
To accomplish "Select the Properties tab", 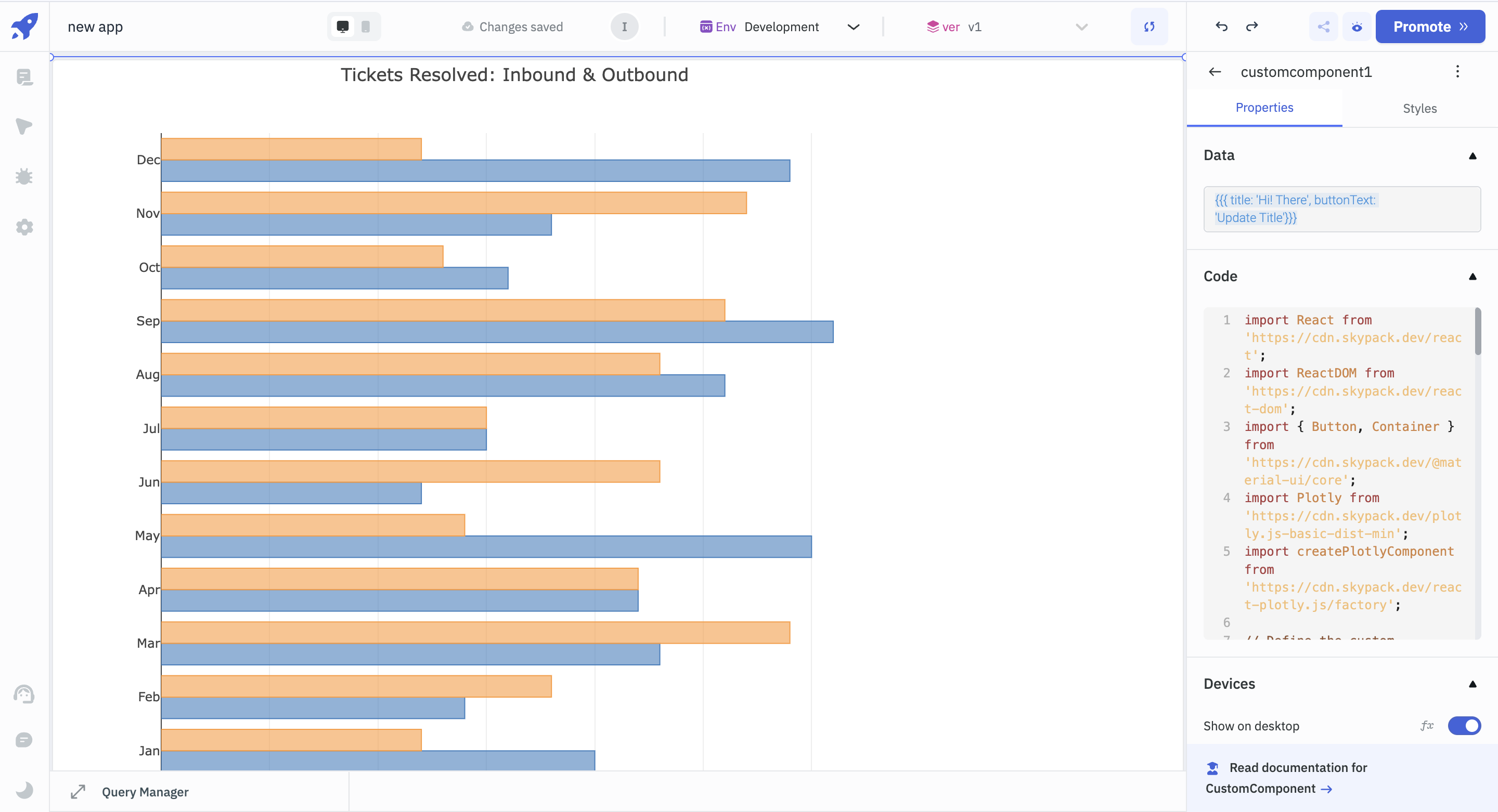I will tap(1264, 108).
